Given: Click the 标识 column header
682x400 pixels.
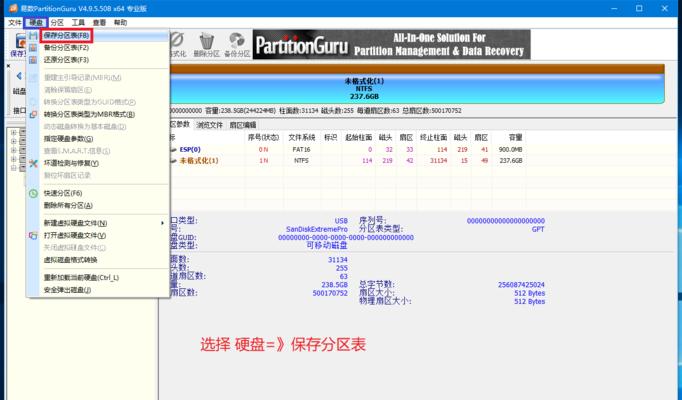Looking at the screenshot, I should pos(331,138).
